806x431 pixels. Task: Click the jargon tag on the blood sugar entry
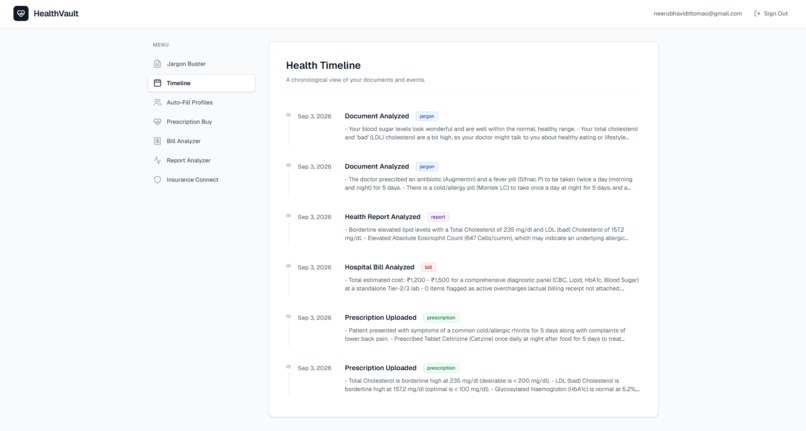click(427, 116)
